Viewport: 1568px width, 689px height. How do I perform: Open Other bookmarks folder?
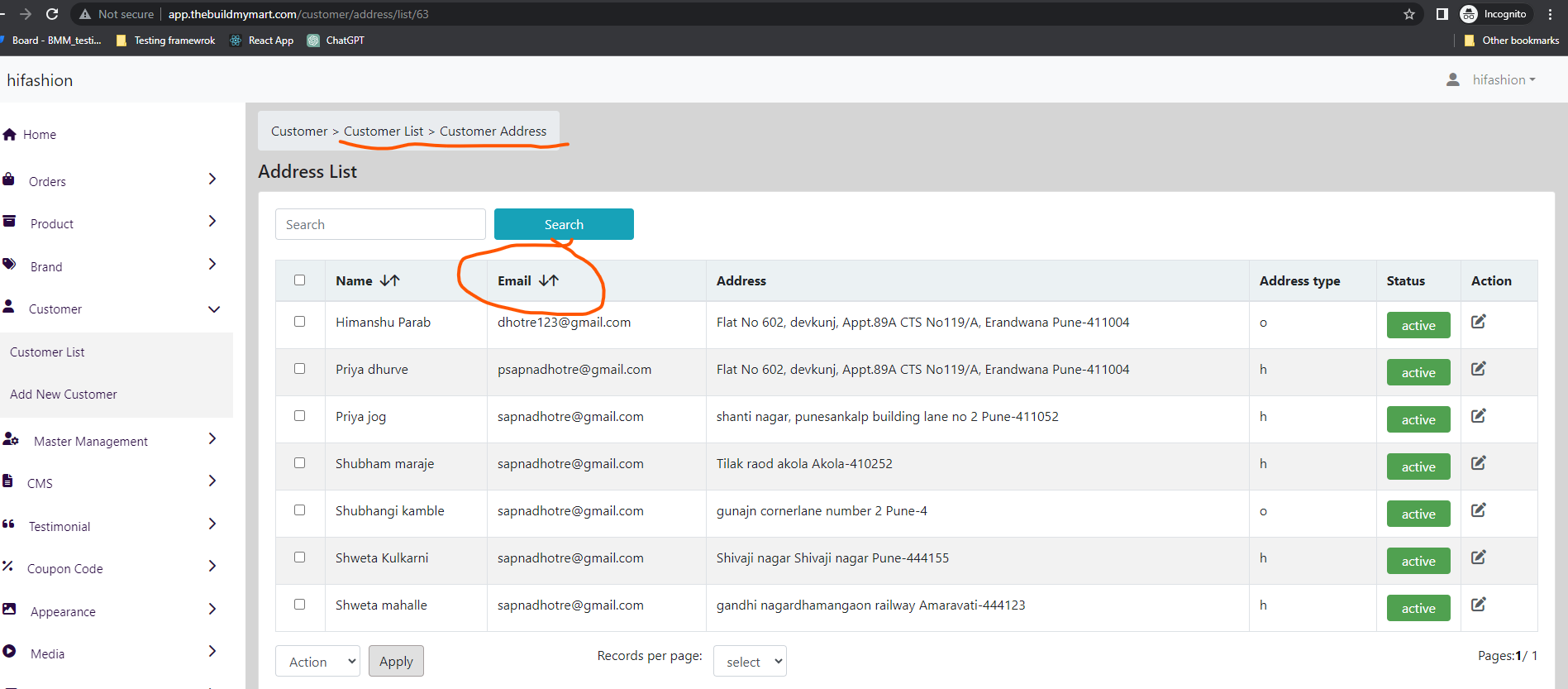point(1511,40)
